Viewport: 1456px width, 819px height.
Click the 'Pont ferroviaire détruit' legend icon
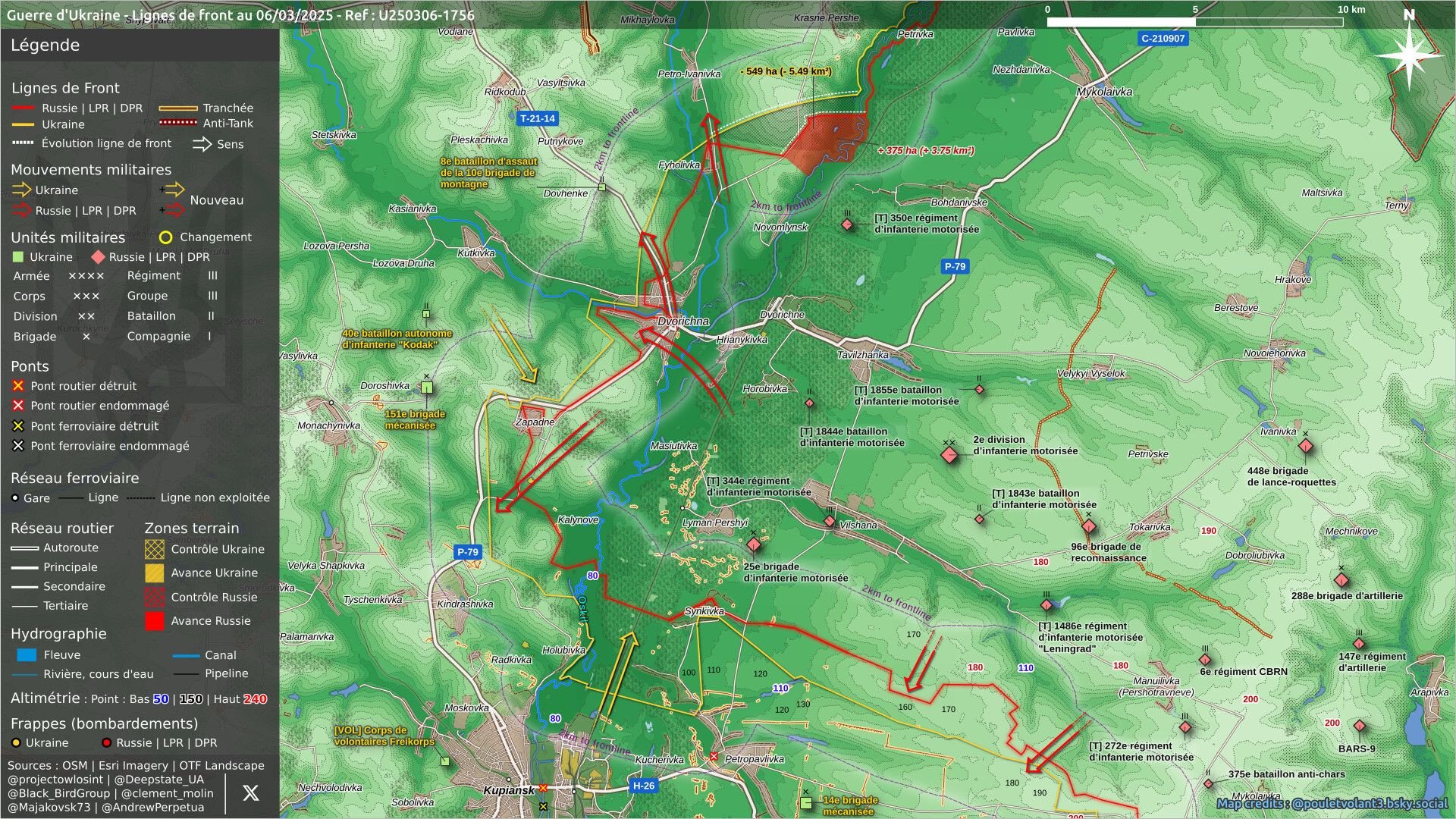pos(18,426)
